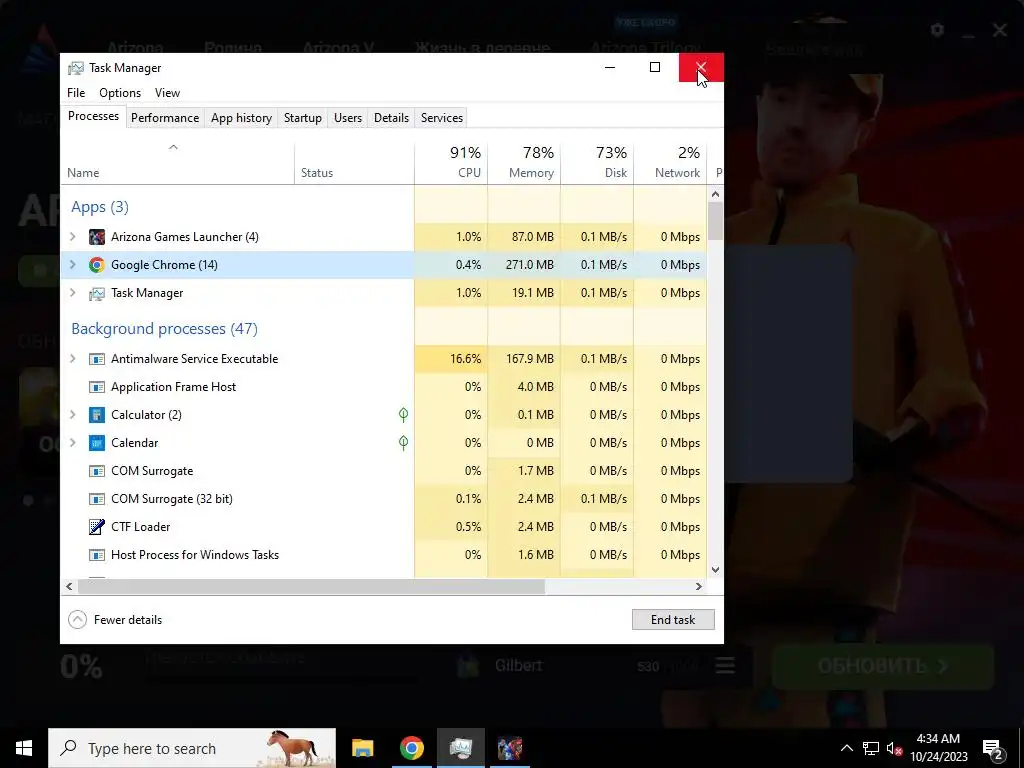Click the horizontal scrollbar thumb
Viewport: 1024px width, 768px height.
tap(311, 586)
